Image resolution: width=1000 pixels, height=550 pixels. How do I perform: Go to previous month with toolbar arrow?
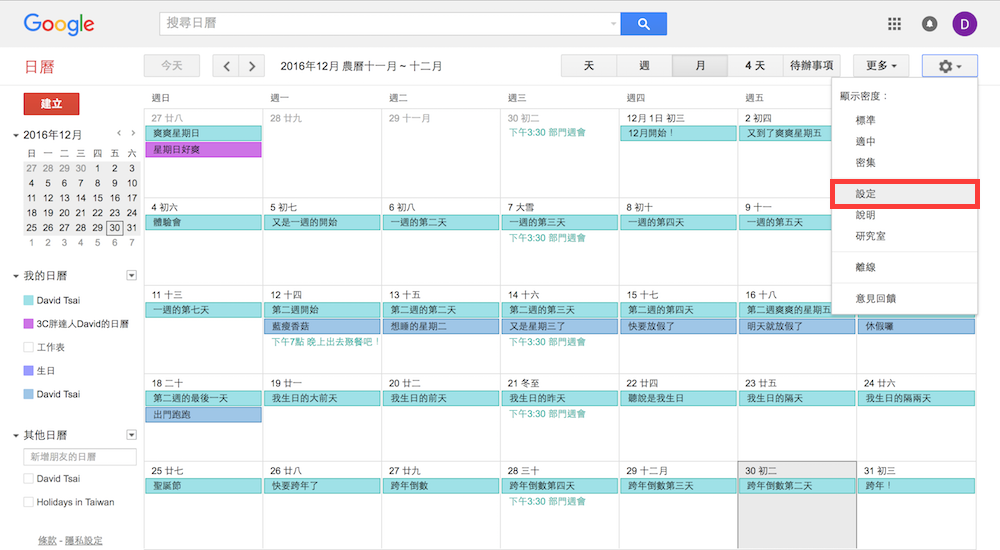click(x=227, y=66)
